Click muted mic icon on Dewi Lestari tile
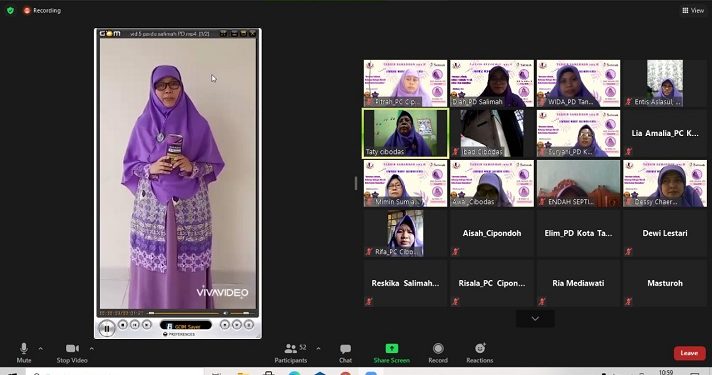 coord(628,251)
